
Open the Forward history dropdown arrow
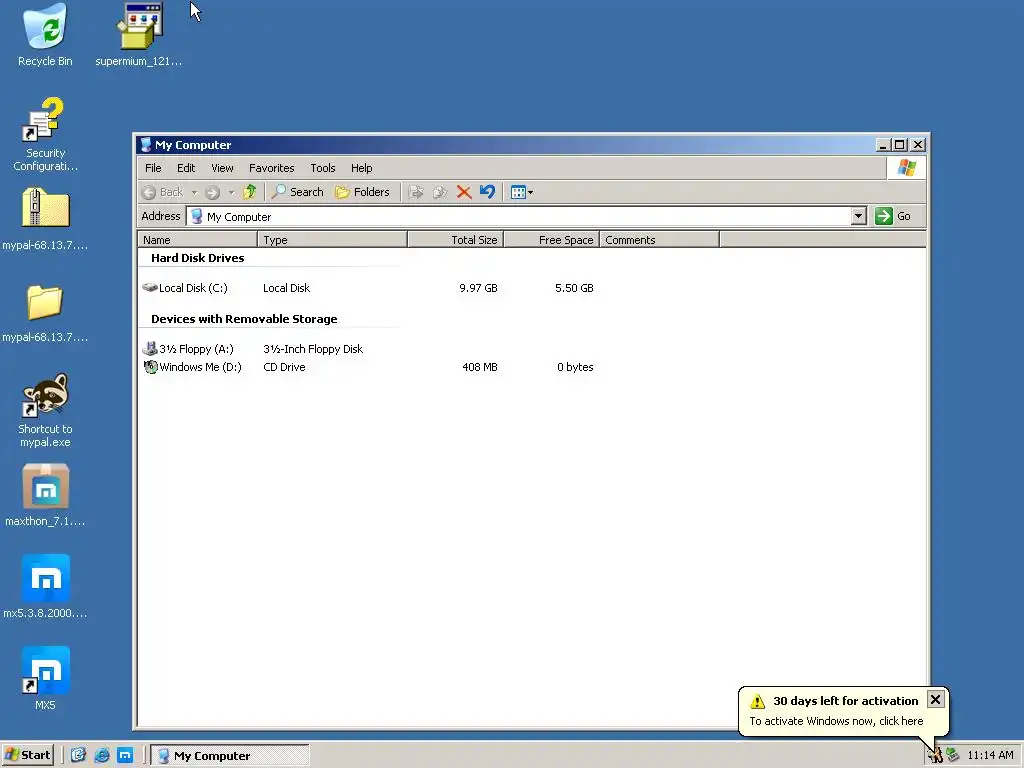tap(231, 193)
